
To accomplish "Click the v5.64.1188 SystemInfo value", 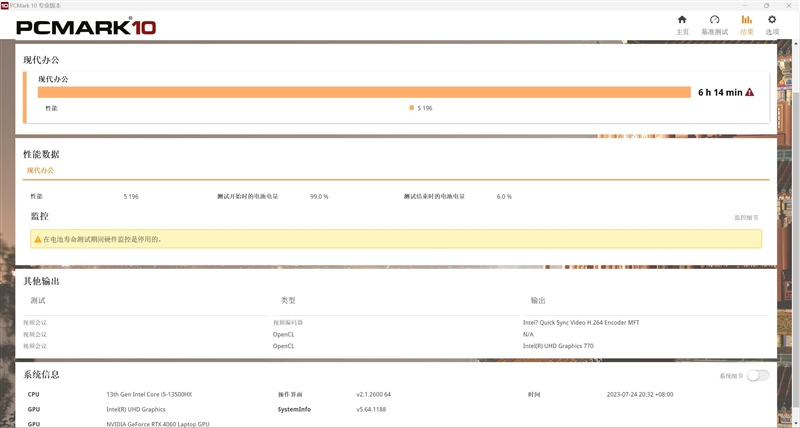I will point(371,409).
